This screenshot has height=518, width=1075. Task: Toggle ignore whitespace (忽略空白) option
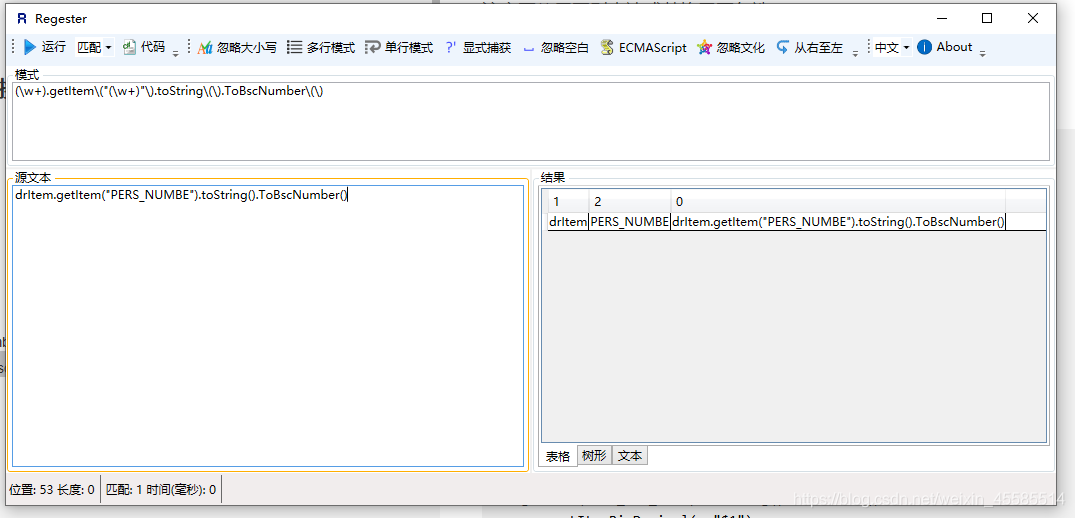pyautogui.click(x=555, y=47)
